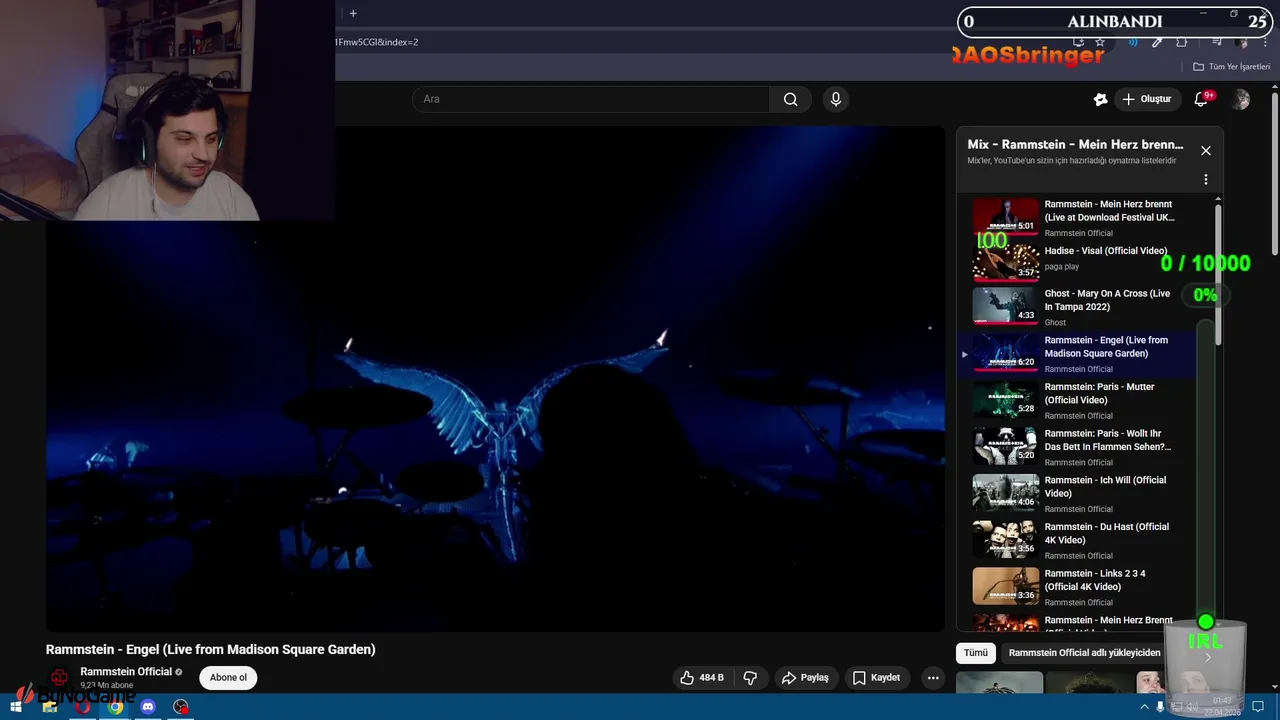Open the browser media control icon
The height and width of the screenshot is (720, 1280).
[1217, 42]
